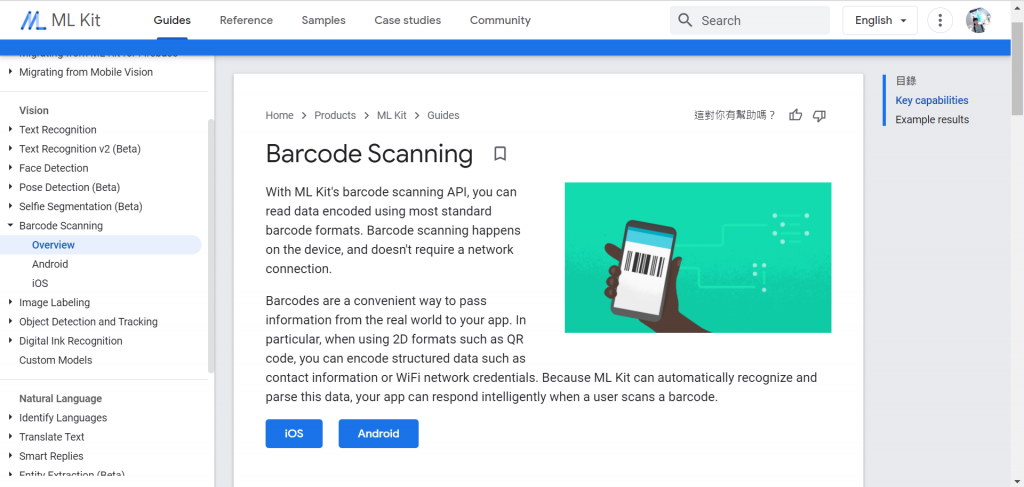Go to Products breadcrumb

point(335,116)
